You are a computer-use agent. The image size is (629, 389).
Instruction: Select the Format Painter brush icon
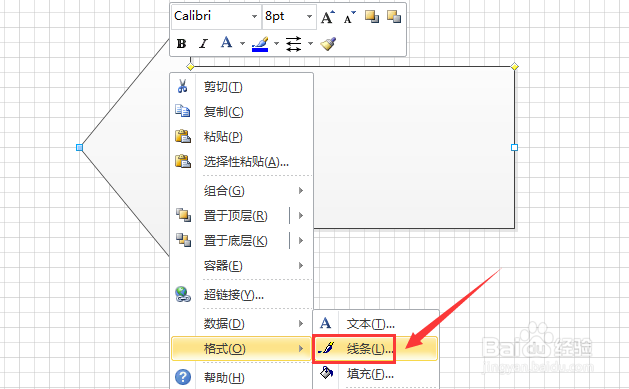[x=328, y=43]
